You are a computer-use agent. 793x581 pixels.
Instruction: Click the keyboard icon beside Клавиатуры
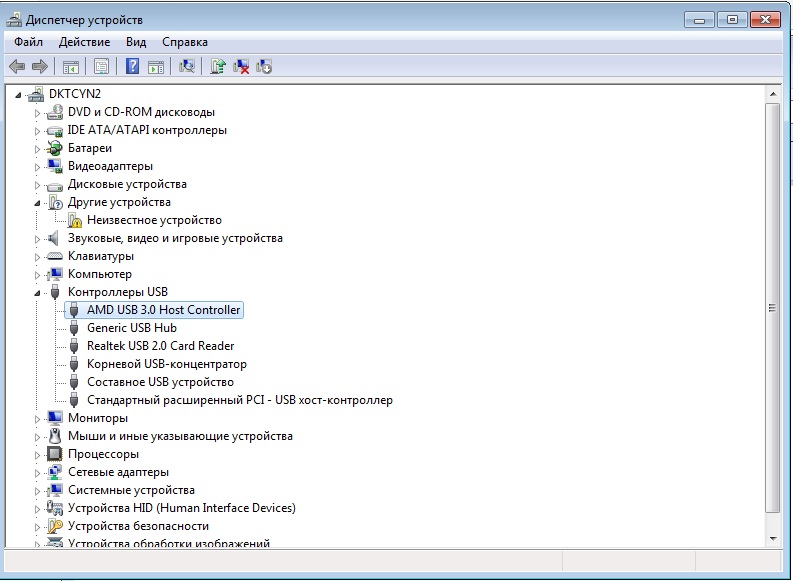click(55, 256)
